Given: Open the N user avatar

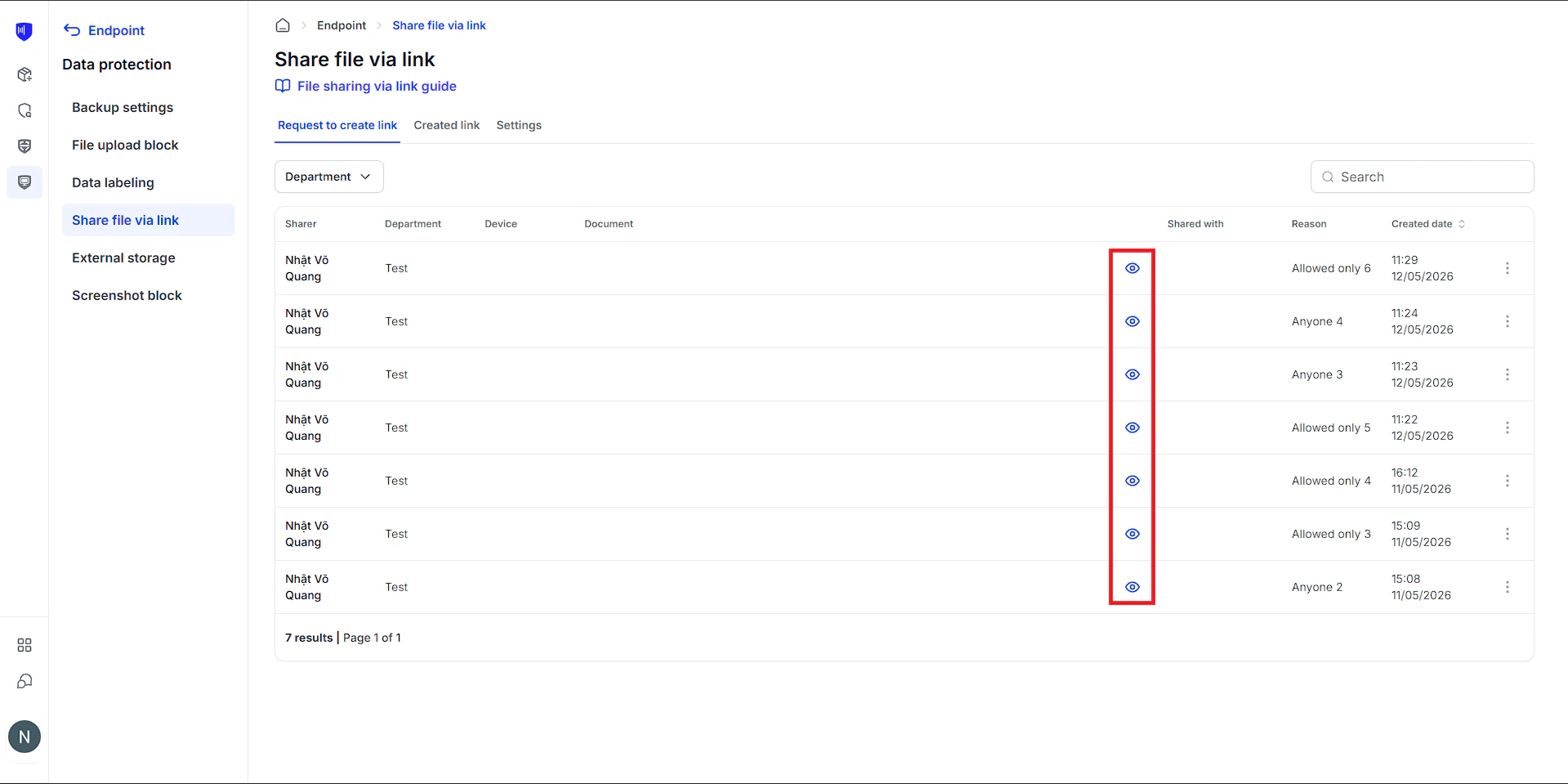Looking at the screenshot, I should tap(25, 737).
